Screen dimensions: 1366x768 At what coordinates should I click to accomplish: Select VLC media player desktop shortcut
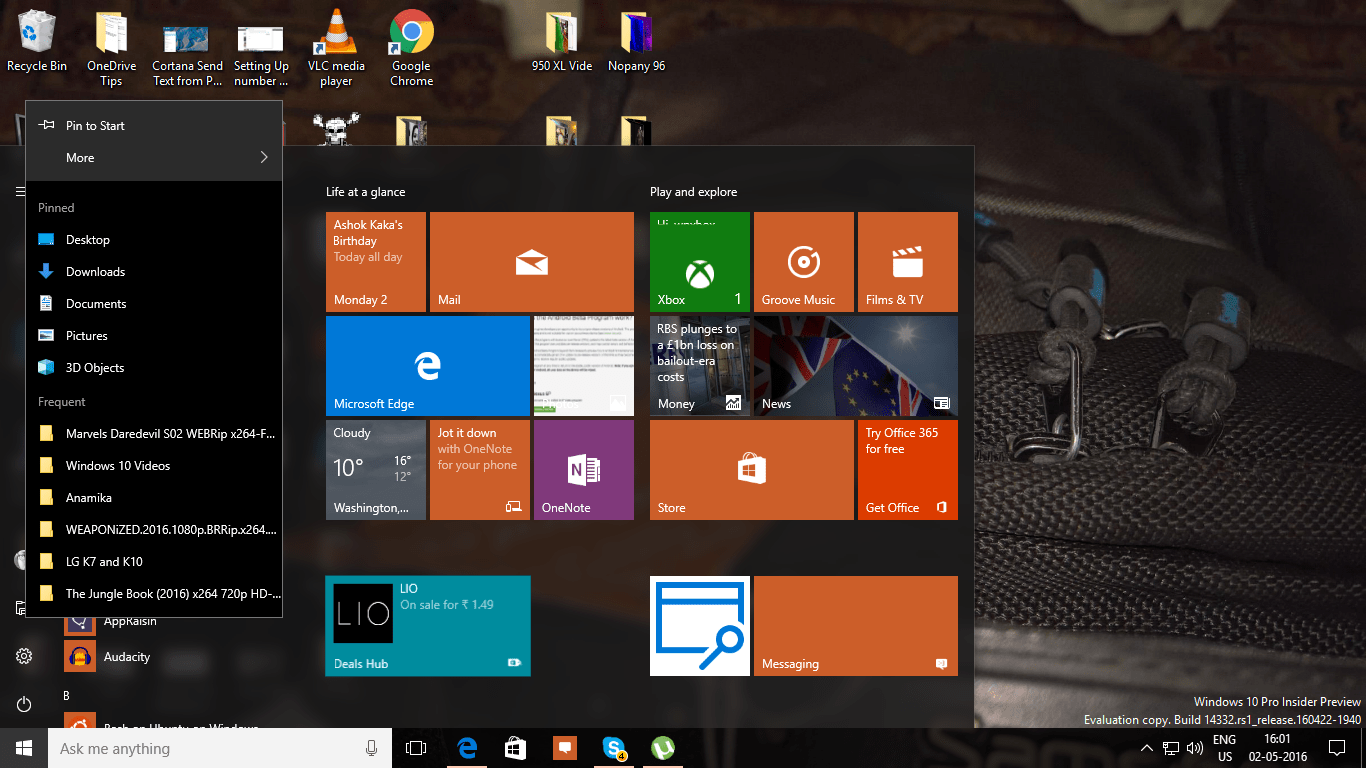[336, 49]
